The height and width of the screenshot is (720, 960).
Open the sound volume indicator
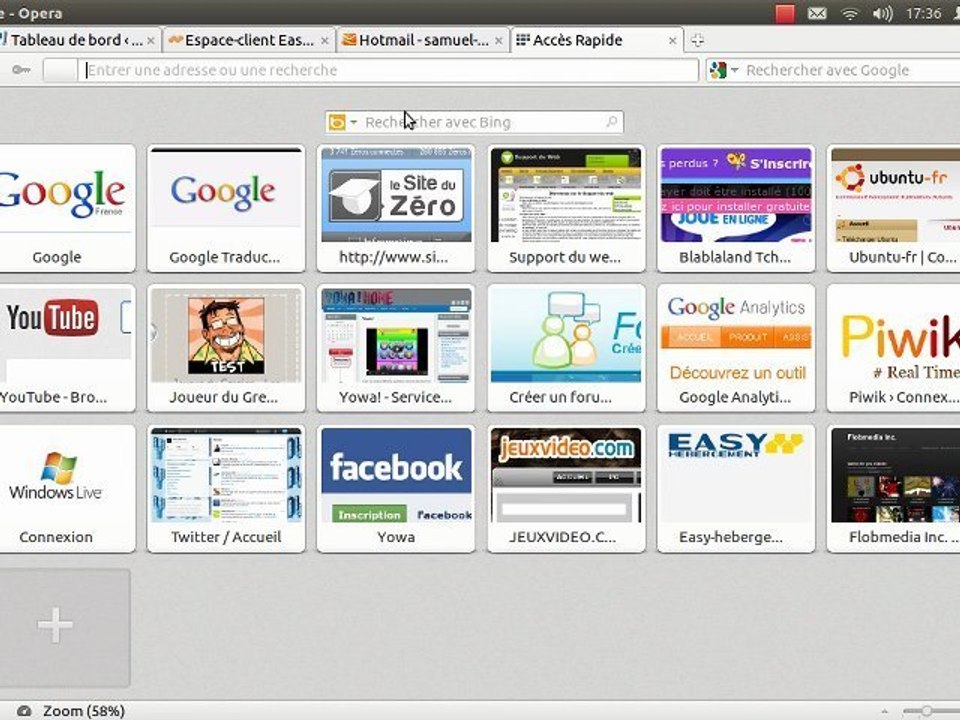point(882,13)
